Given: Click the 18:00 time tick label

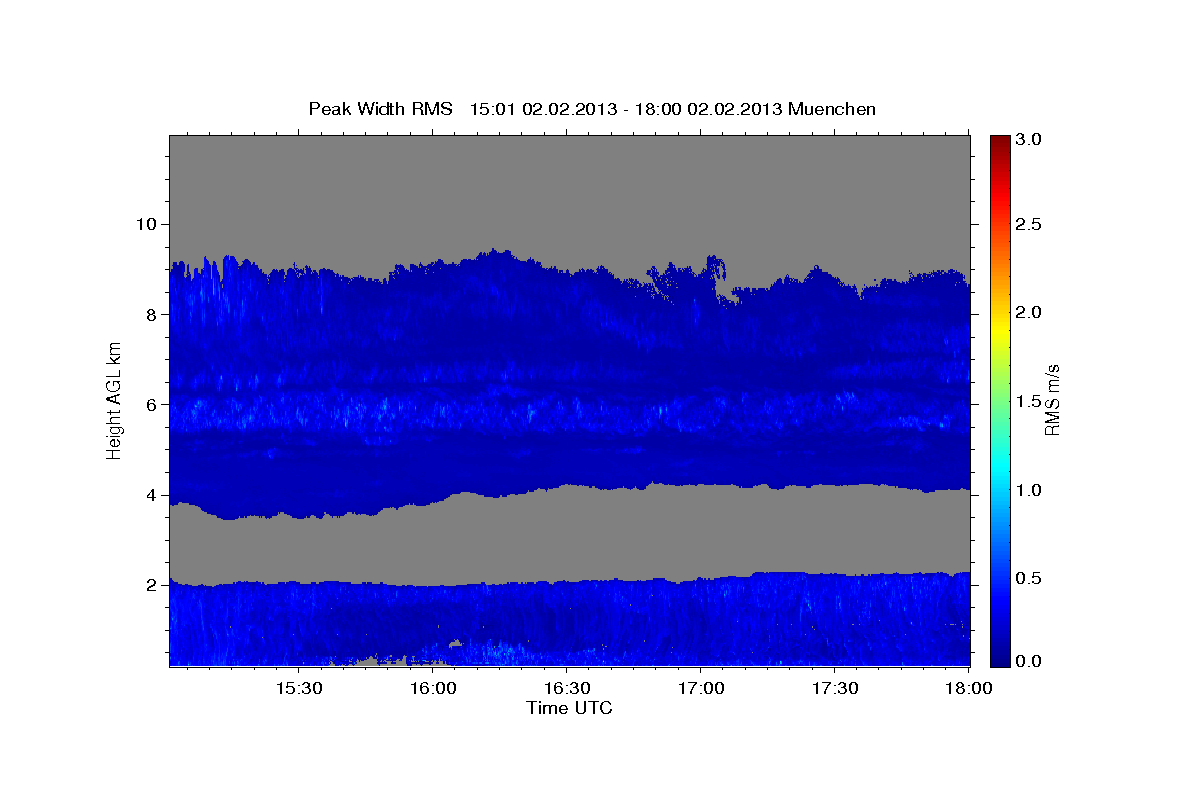Looking at the screenshot, I should click(967, 689).
